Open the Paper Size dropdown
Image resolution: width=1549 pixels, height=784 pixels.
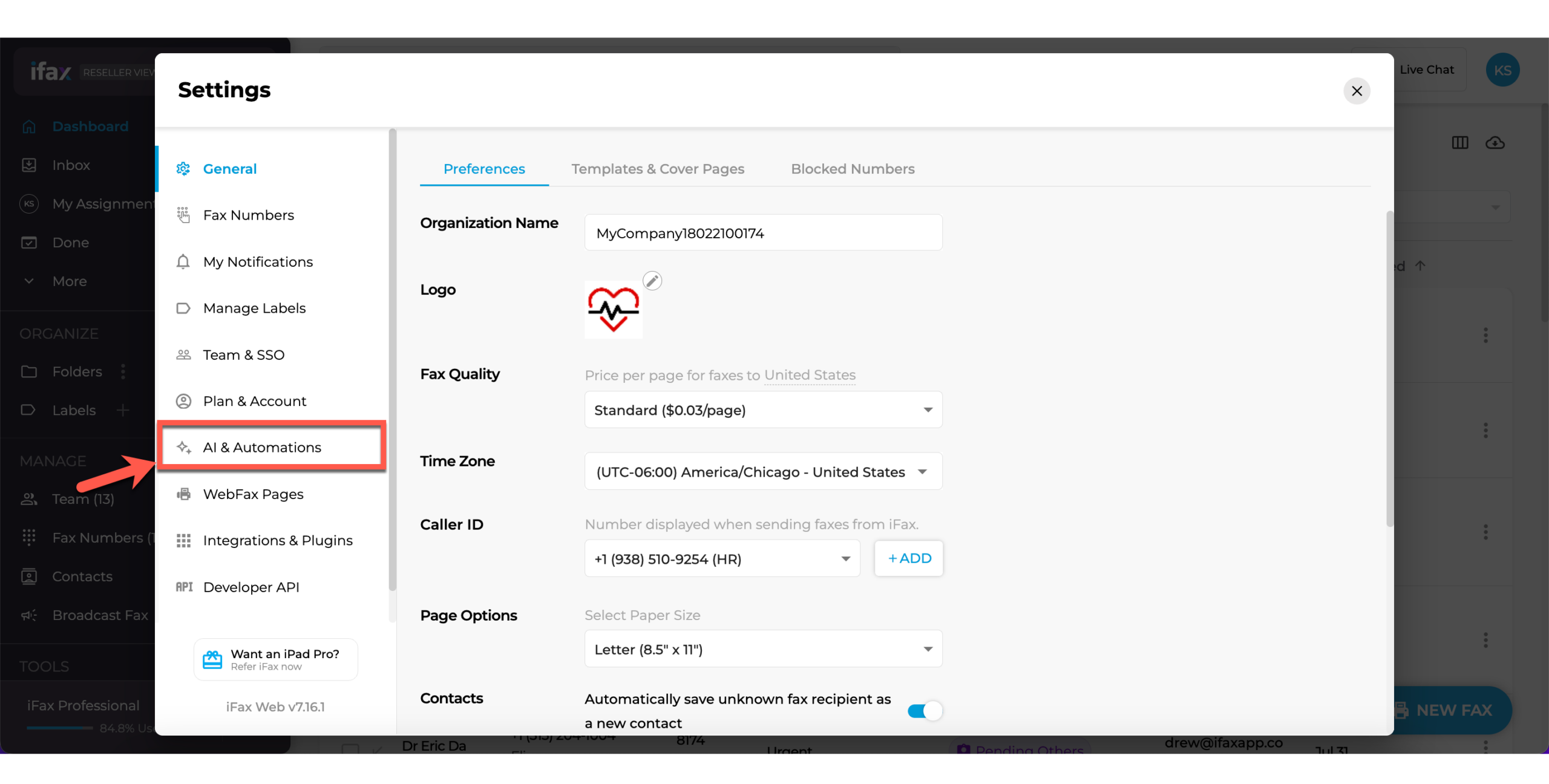point(763,648)
